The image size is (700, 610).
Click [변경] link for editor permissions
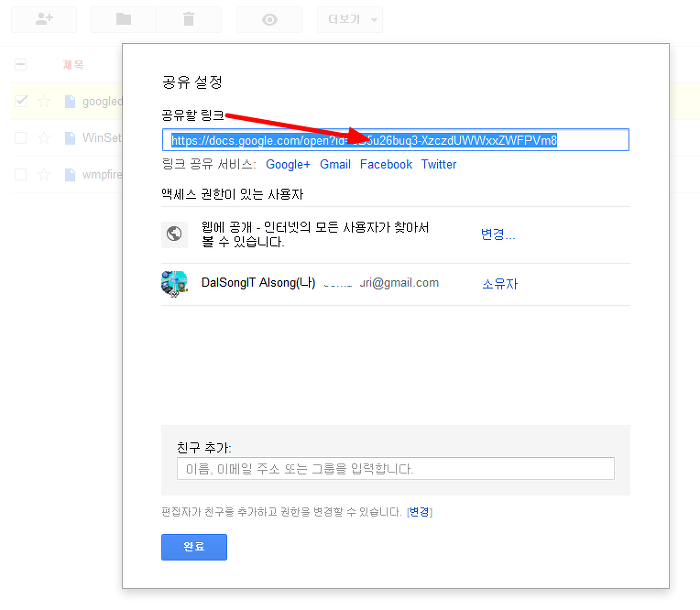click(420, 512)
